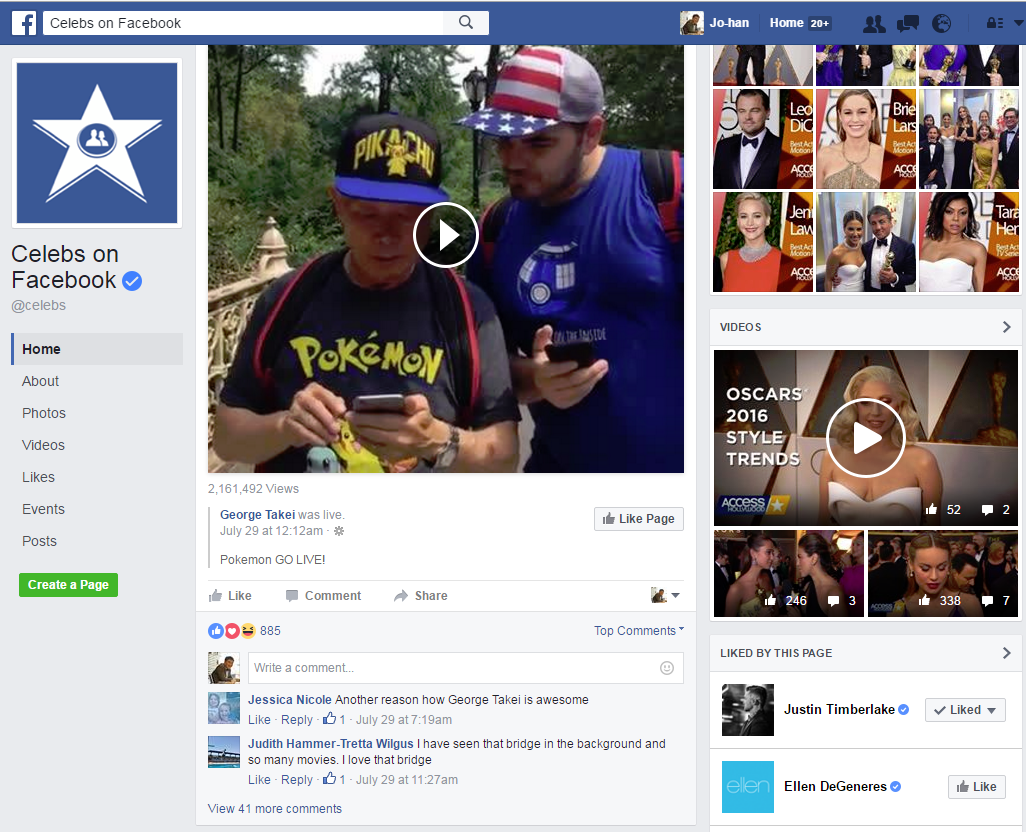
Task: Select the Photos page tab
Action: tap(44, 413)
